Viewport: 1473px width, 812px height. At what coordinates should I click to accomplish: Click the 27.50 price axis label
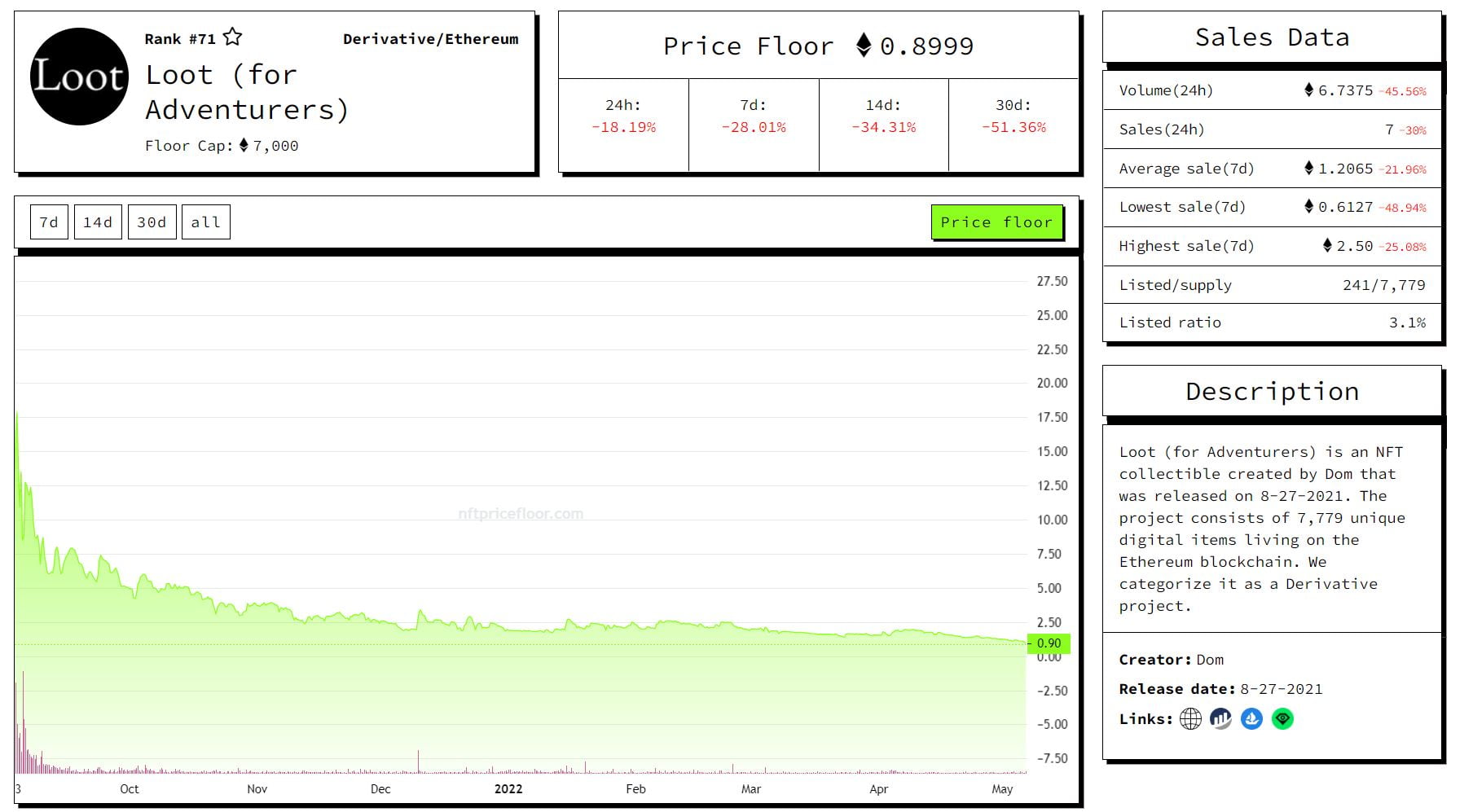point(1052,281)
